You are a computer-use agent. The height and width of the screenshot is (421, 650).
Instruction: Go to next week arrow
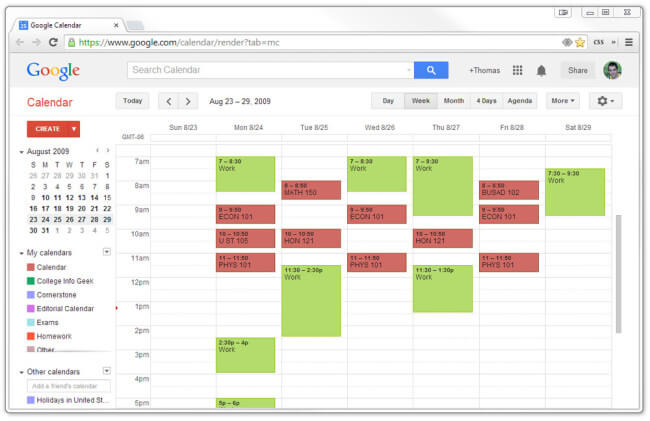tap(188, 101)
